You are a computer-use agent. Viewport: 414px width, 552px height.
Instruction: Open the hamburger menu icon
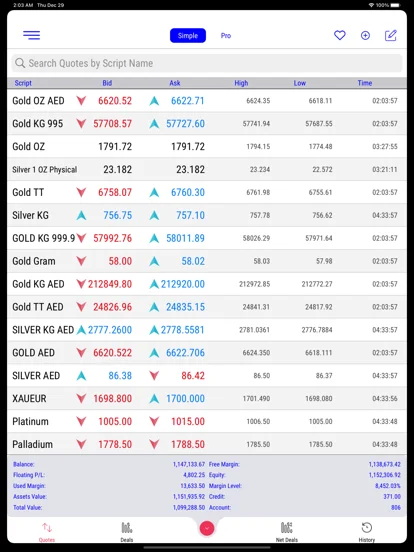coord(31,35)
